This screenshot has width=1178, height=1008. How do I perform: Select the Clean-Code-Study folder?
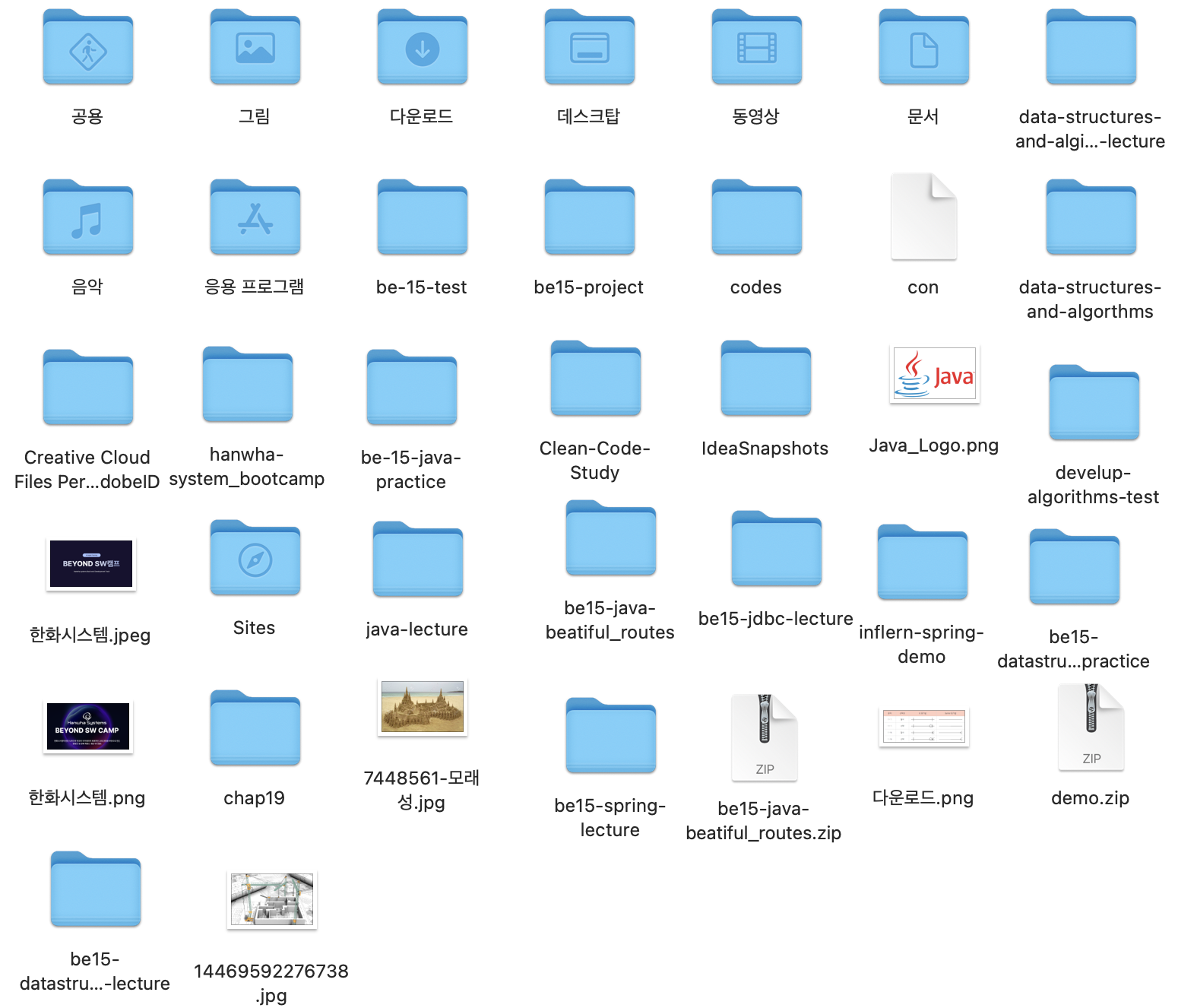click(596, 379)
